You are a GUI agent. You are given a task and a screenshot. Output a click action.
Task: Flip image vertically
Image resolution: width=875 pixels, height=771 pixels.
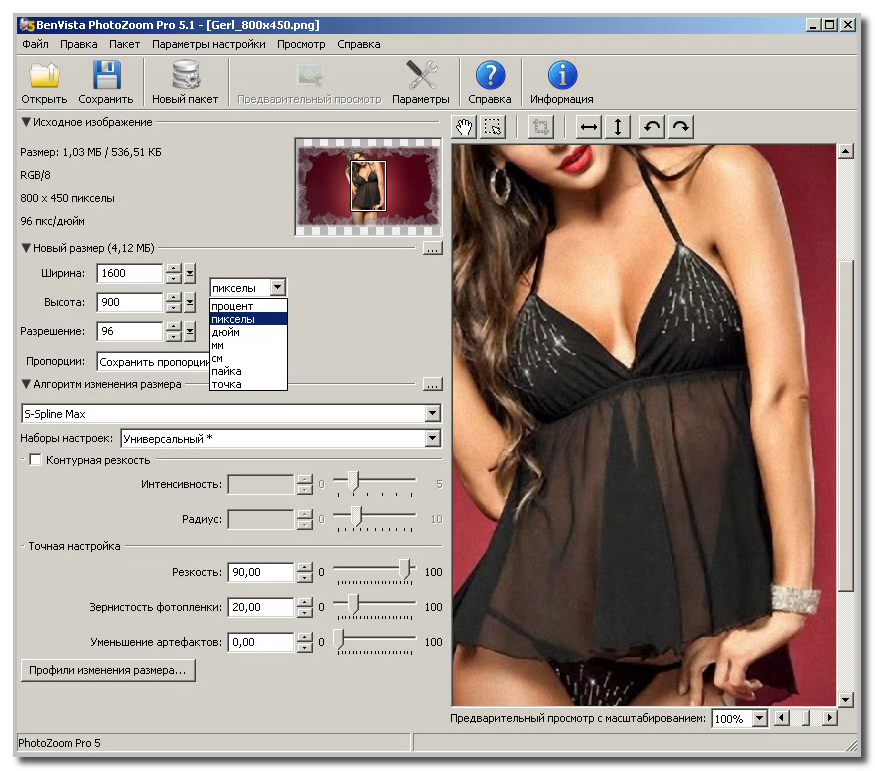point(618,127)
